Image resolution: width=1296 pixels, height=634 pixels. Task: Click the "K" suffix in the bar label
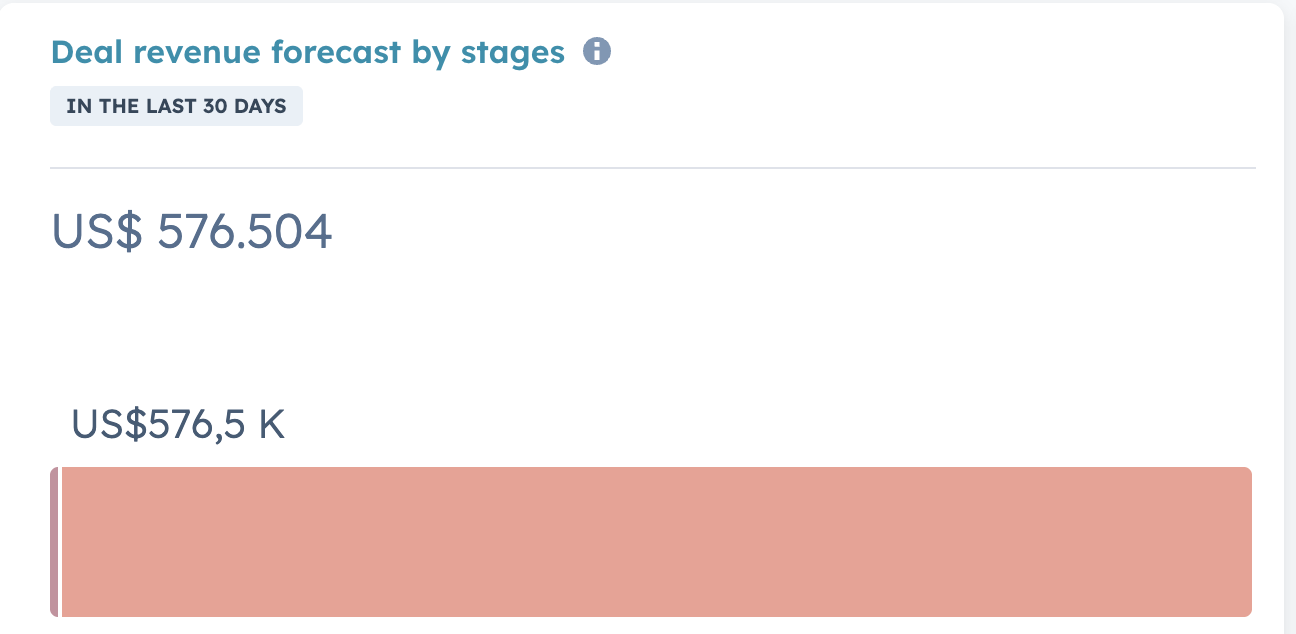271,425
